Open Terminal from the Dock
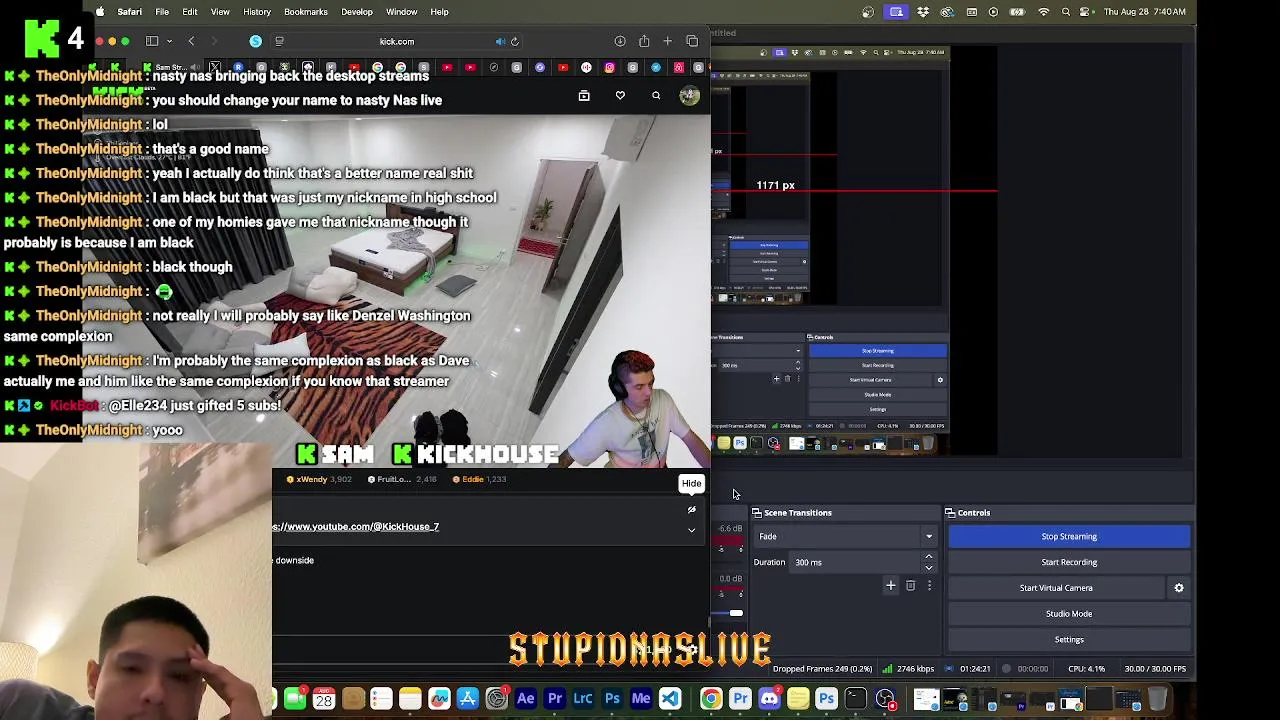 [855, 699]
